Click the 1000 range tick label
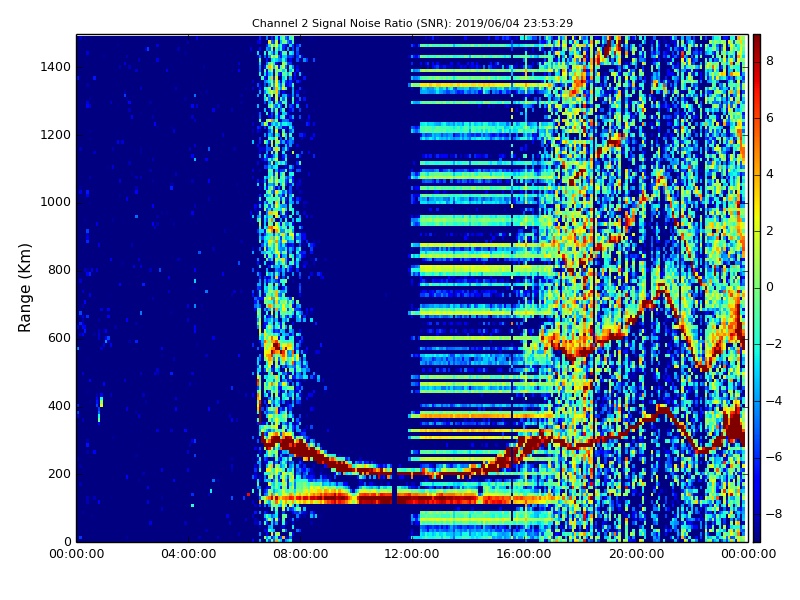The width and height of the screenshot is (800, 600). pos(56,202)
